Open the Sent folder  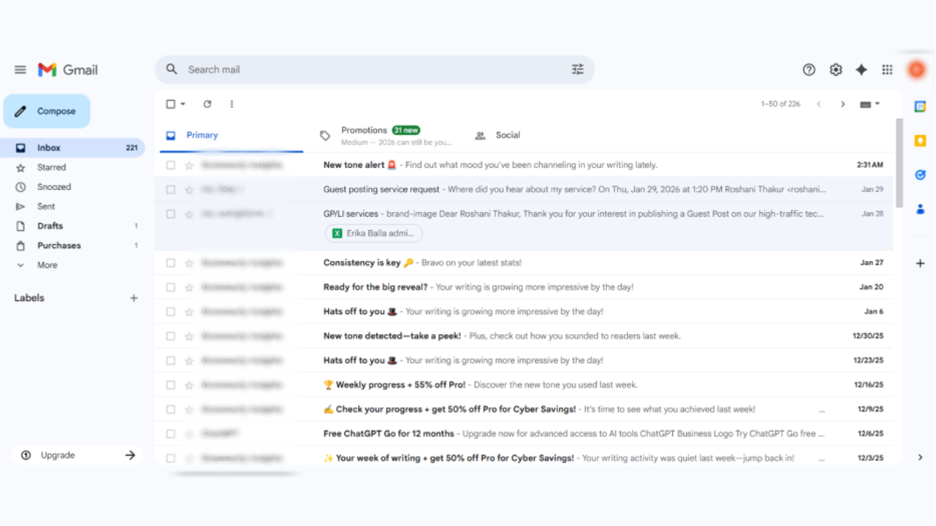click(x=72, y=207)
